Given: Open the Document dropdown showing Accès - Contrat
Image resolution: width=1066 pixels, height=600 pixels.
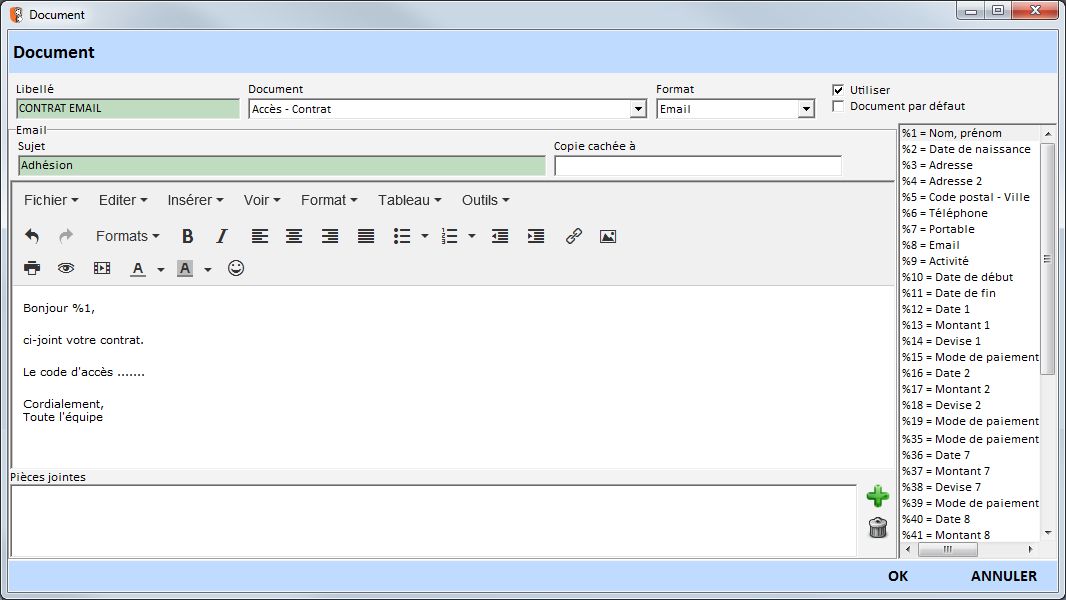Looking at the screenshot, I should pyautogui.click(x=638, y=109).
